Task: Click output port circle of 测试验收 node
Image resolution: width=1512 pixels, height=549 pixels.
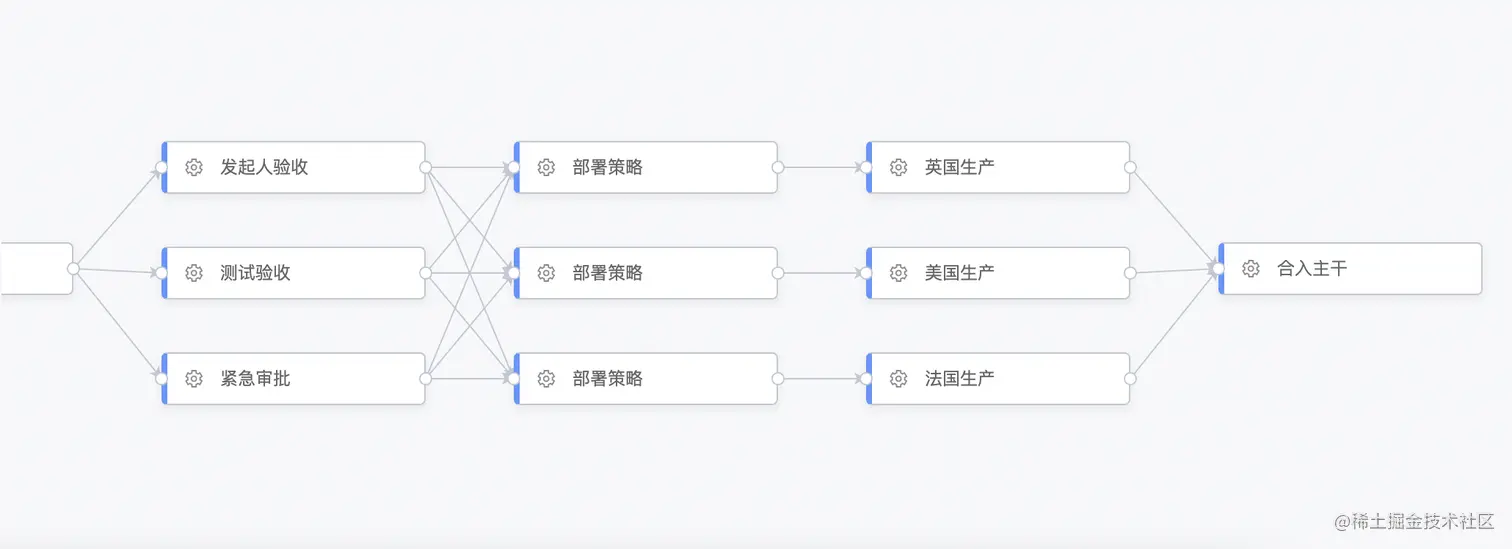Action: coord(425,273)
